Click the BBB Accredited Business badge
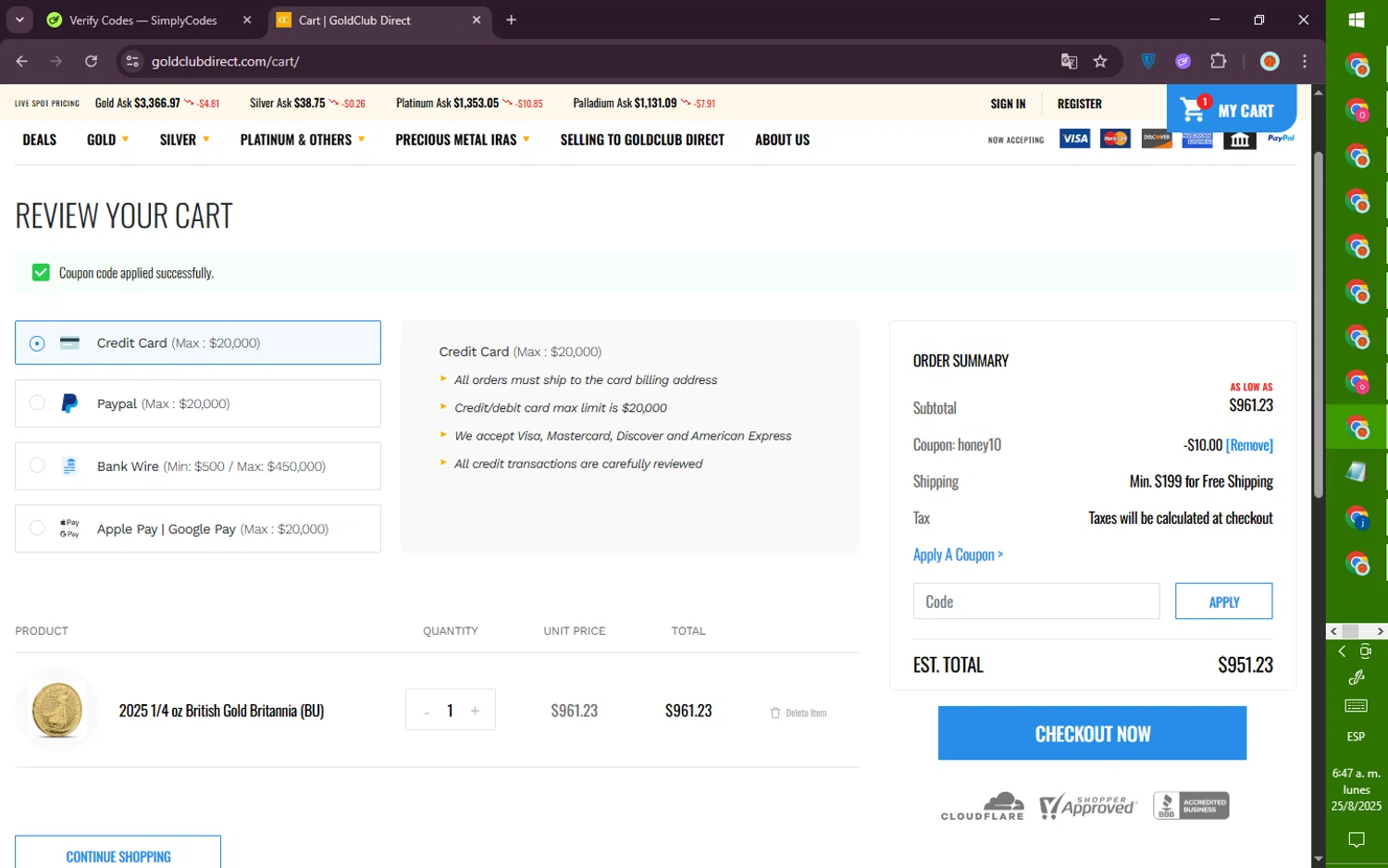The image size is (1388, 868). point(1191,805)
